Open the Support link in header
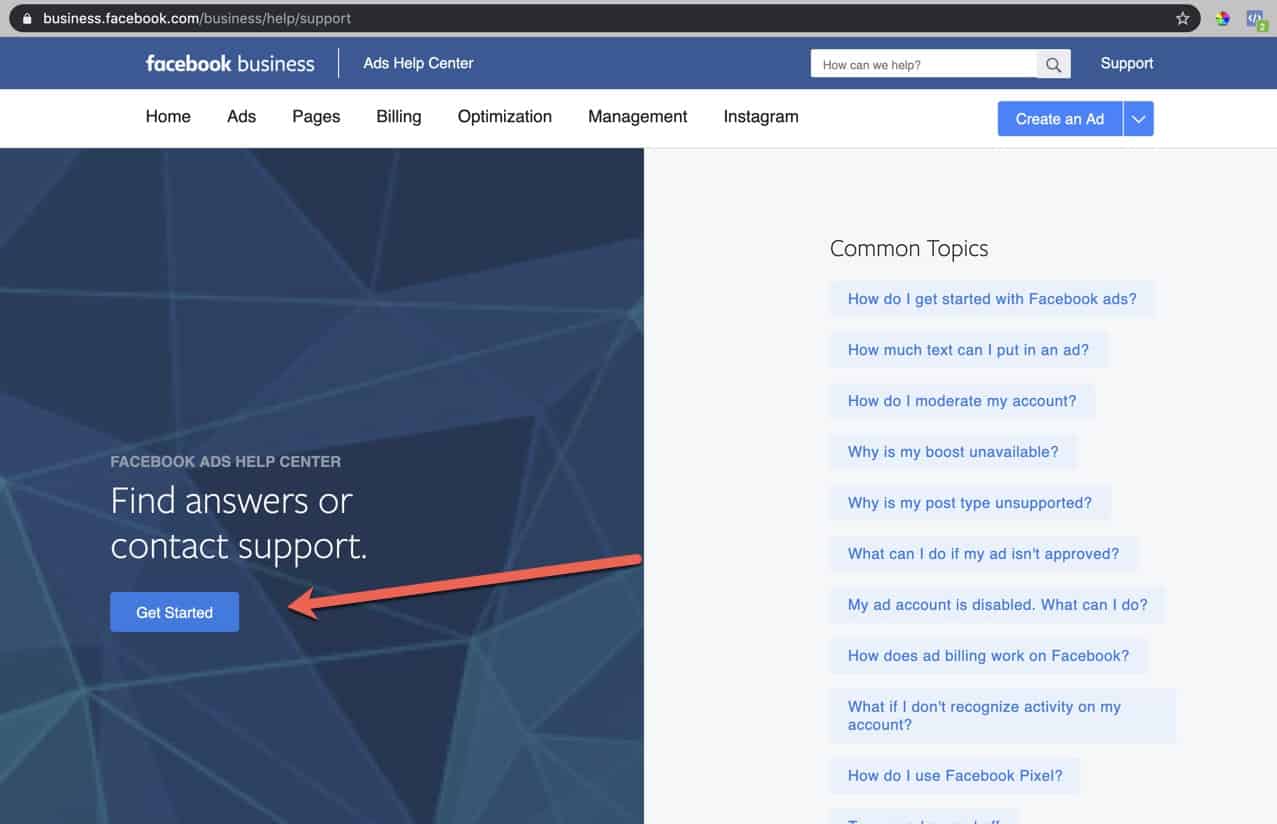 coord(1126,64)
